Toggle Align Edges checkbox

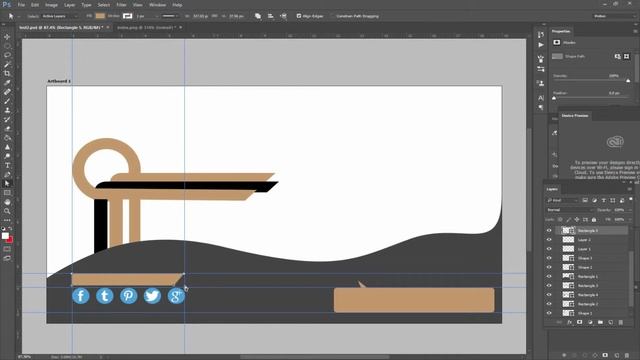point(299,16)
